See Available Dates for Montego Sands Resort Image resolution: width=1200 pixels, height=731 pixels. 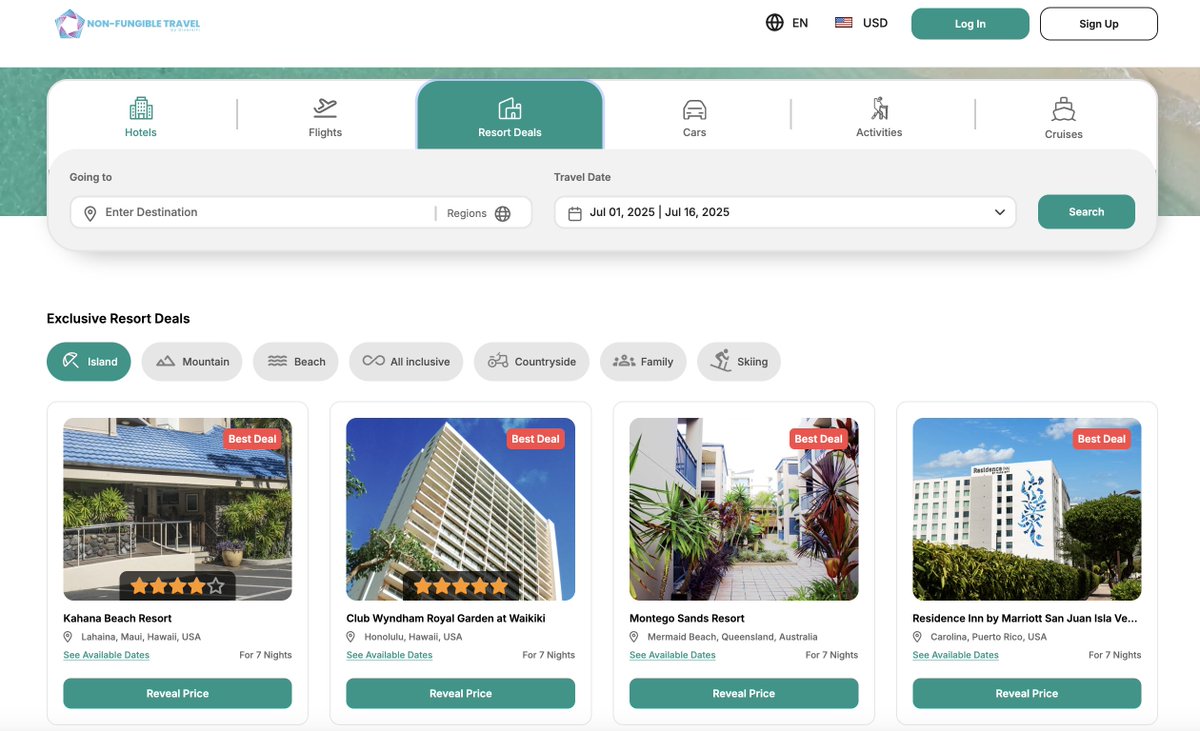click(x=672, y=655)
